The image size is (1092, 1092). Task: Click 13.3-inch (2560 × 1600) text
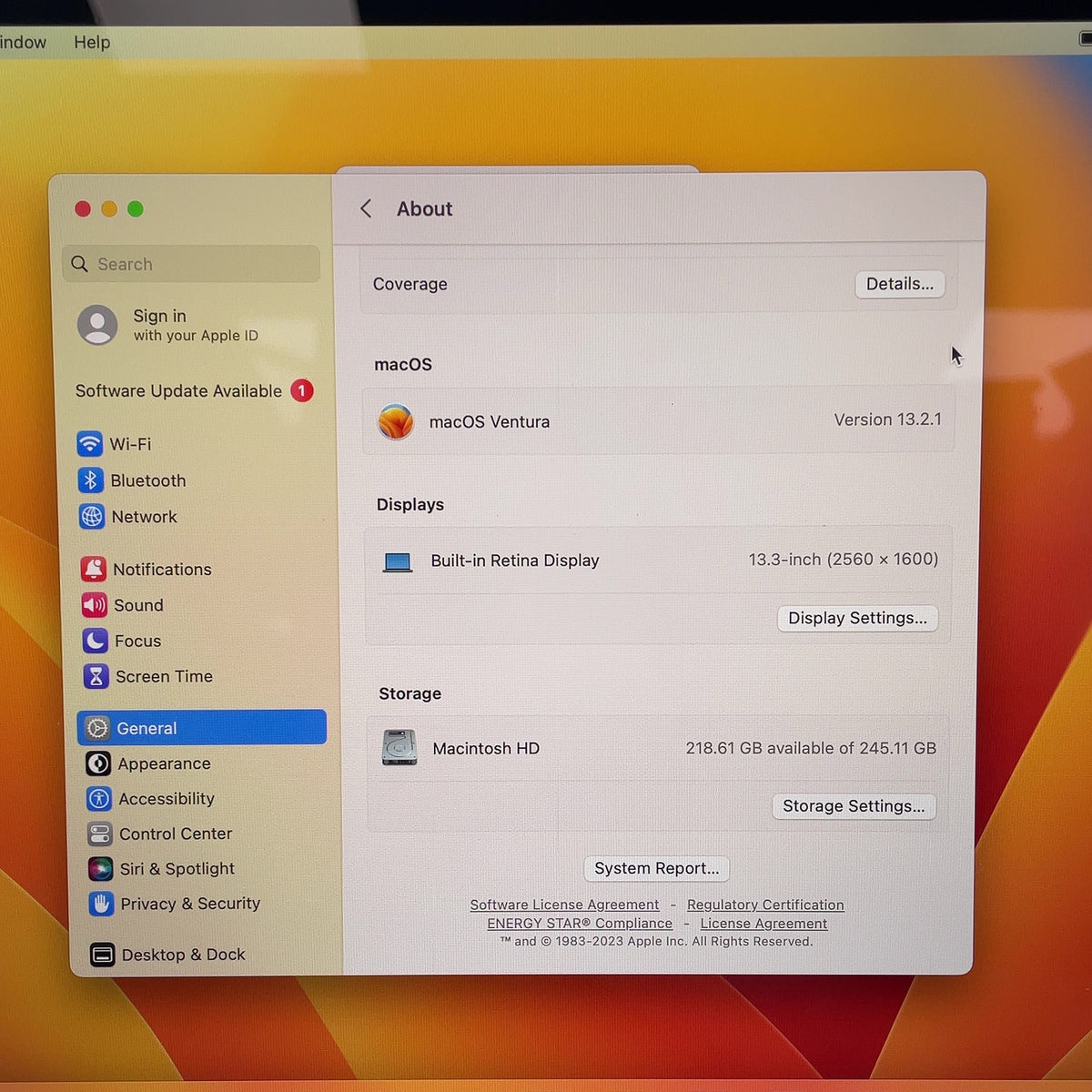(844, 559)
